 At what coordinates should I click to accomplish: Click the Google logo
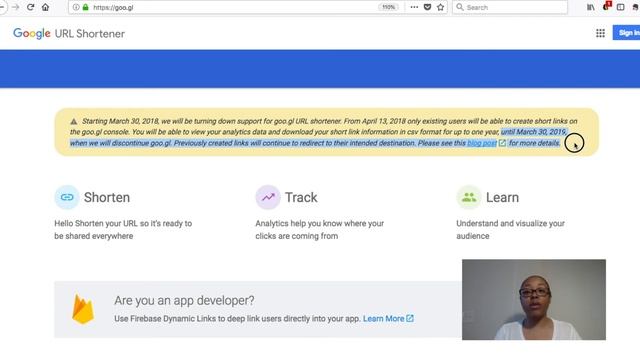(32, 33)
